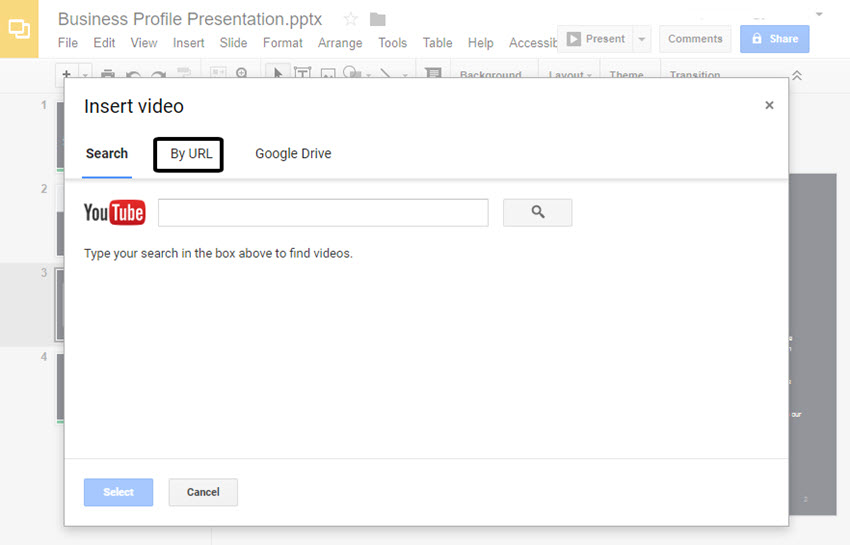Image resolution: width=850 pixels, height=545 pixels.
Task: Open the Arrange menu
Action: (x=340, y=43)
